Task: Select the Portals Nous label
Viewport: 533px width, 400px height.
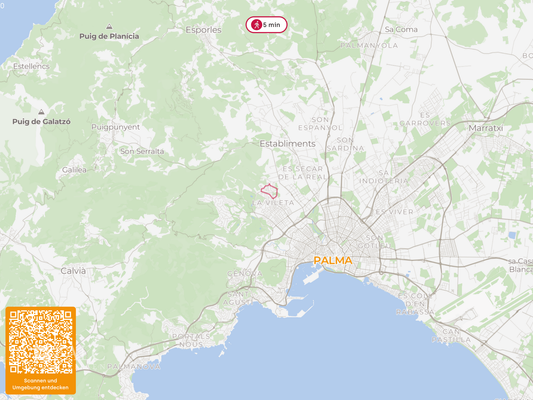Action: click(x=191, y=340)
